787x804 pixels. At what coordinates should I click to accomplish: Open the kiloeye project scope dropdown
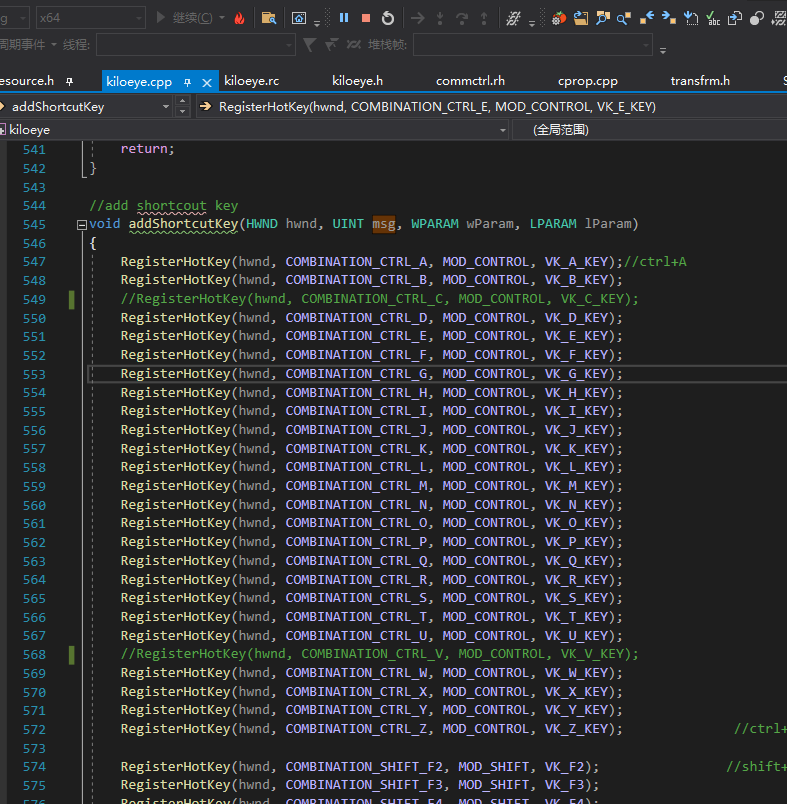coord(503,130)
